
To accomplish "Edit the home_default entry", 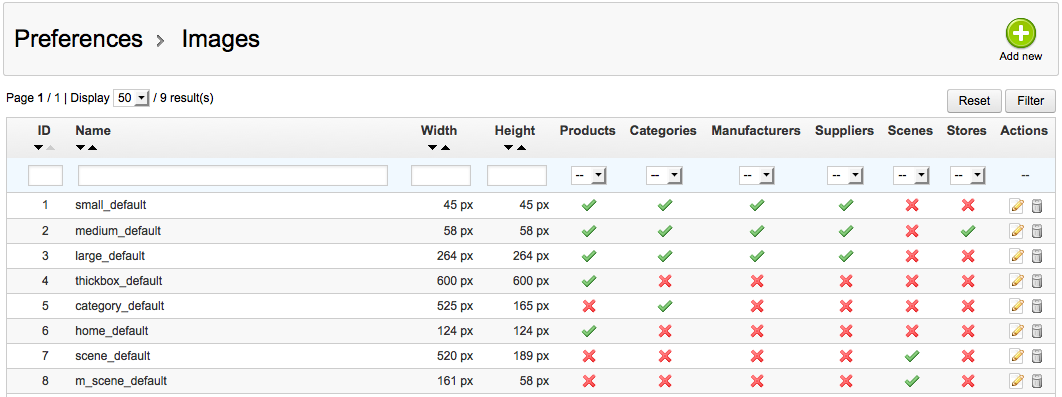I will click(x=1016, y=331).
